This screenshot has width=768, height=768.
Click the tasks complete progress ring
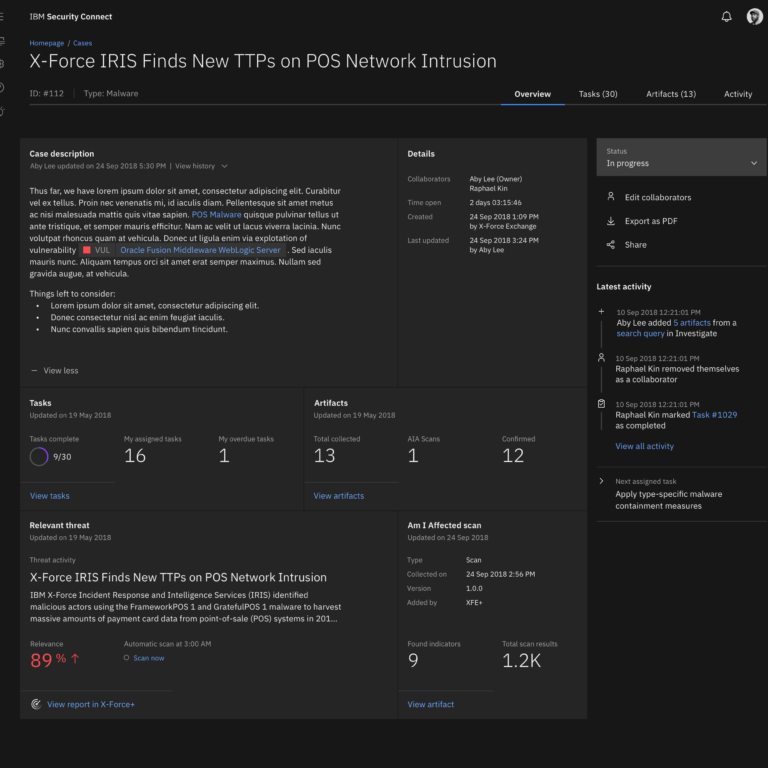click(x=39, y=456)
